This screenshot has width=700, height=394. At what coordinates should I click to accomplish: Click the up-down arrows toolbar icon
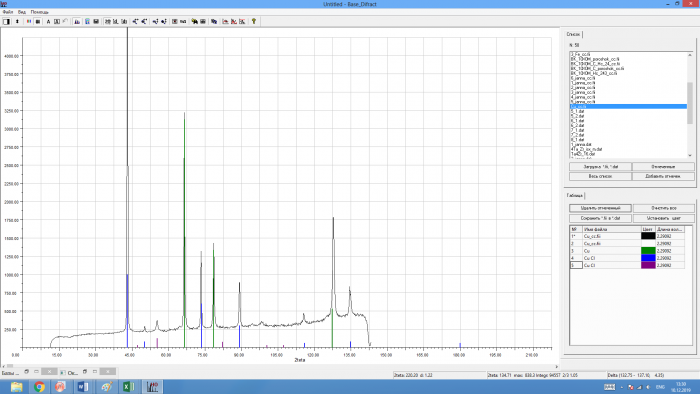click(x=17, y=21)
